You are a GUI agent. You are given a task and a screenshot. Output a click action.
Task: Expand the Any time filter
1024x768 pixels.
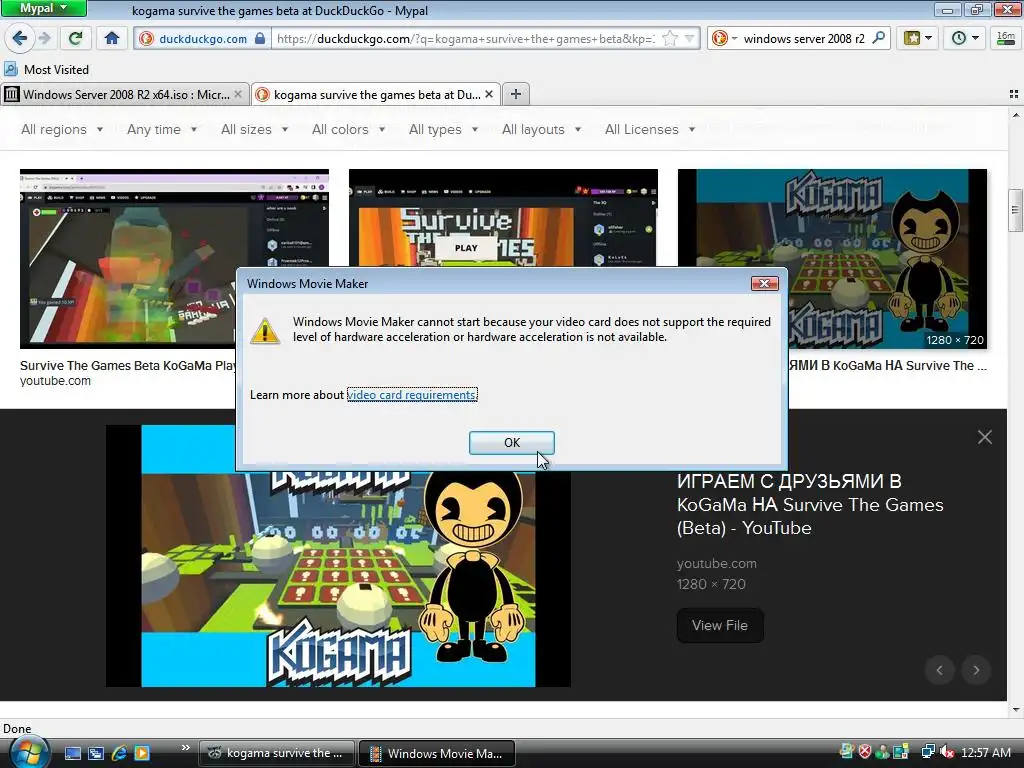[x=162, y=129]
